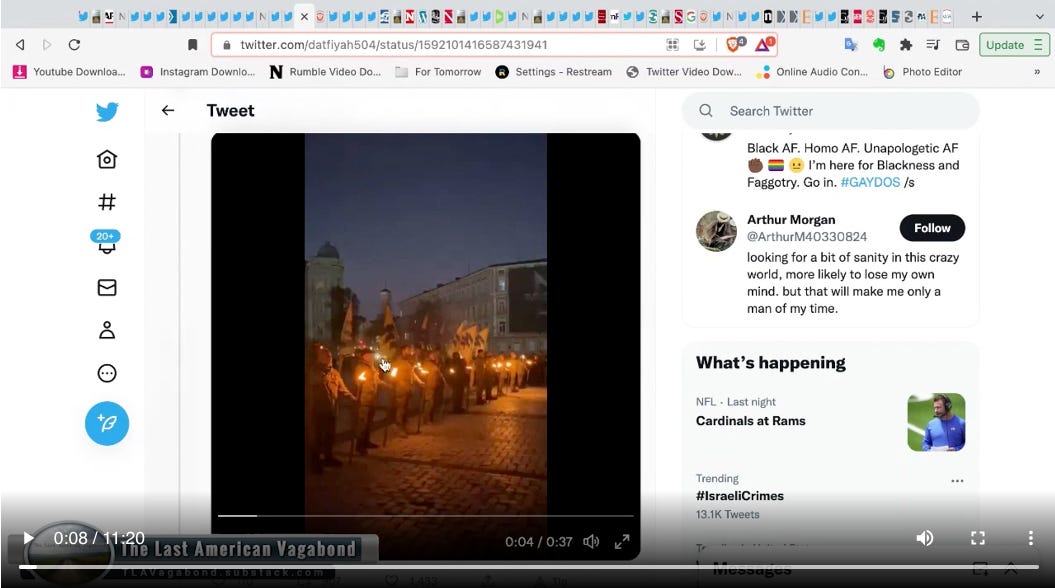Go to Home in Twitter sidebar
This screenshot has height=588, width=1055.
click(x=107, y=159)
